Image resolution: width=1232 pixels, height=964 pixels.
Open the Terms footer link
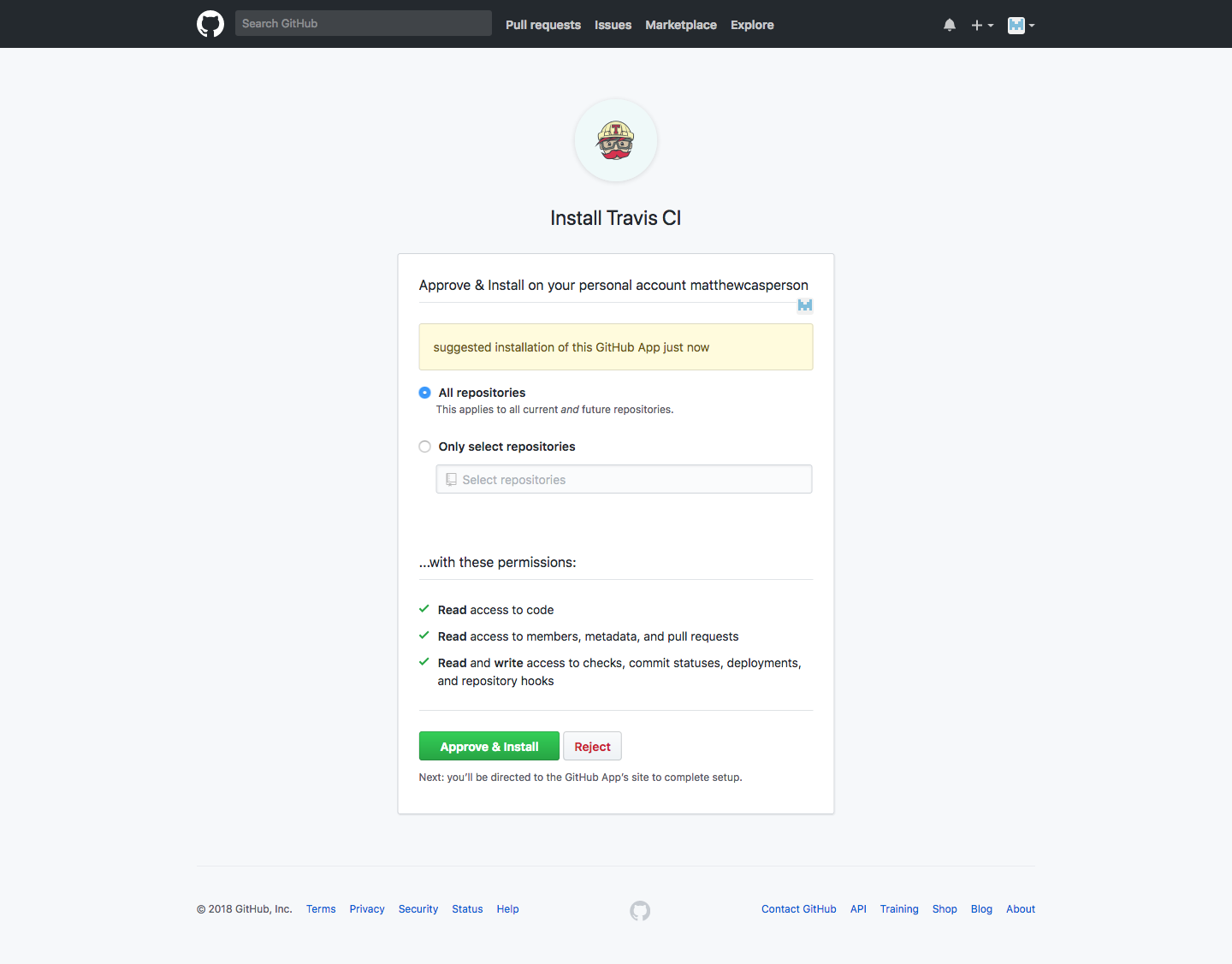pyautogui.click(x=321, y=909)
